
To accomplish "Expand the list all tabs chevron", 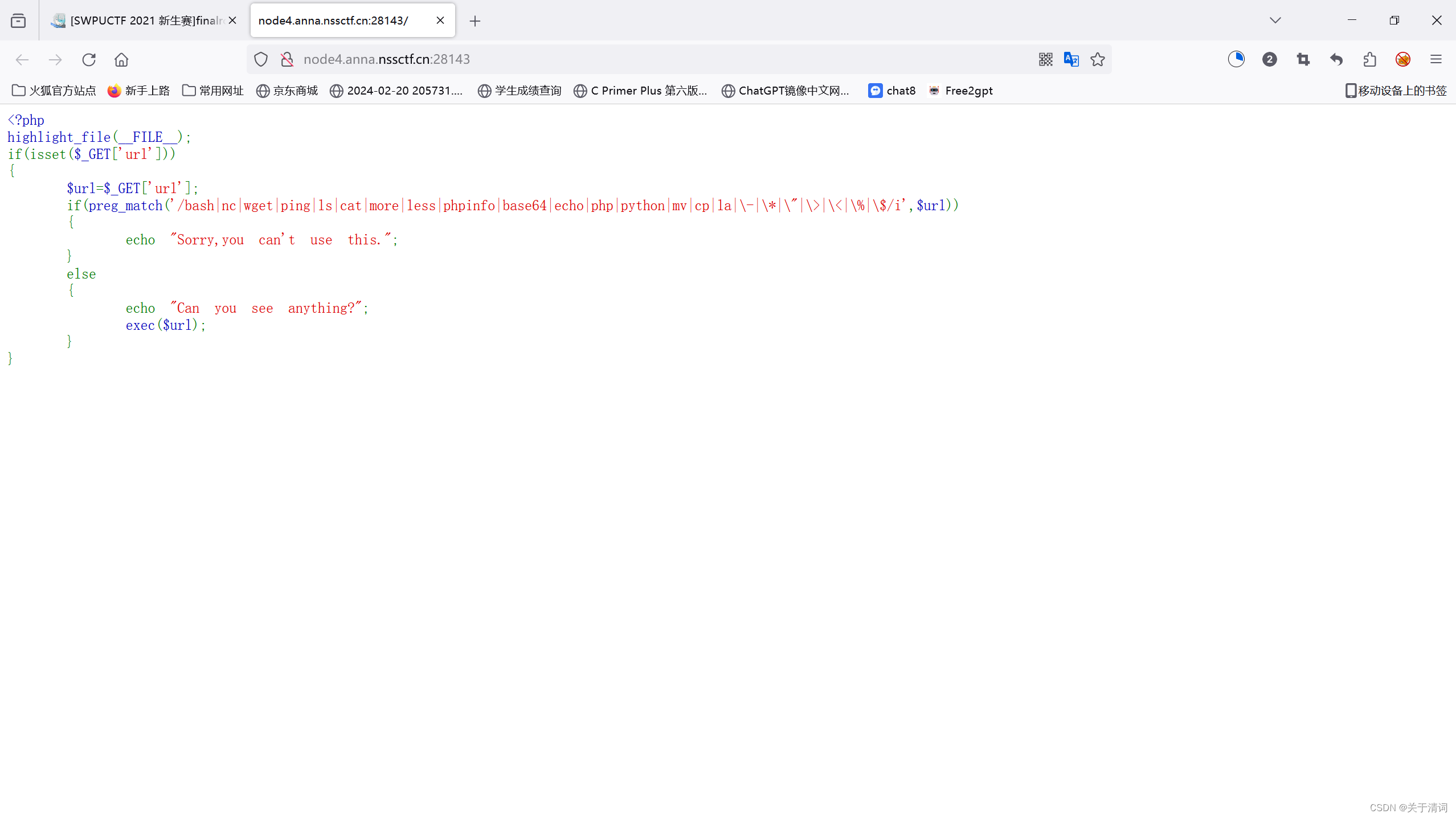I will 1275,21.
